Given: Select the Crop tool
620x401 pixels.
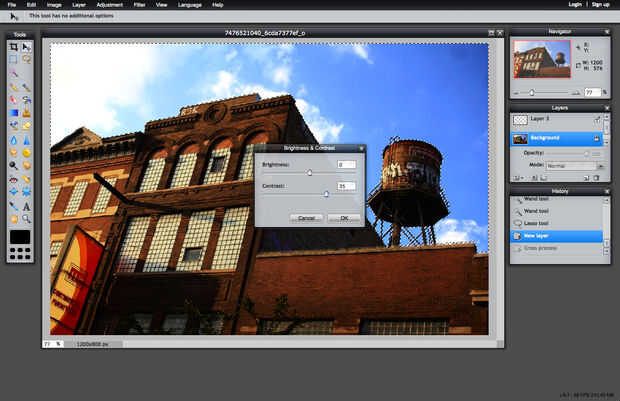Looking at the screenshot, I should click(x=14, y=47).
